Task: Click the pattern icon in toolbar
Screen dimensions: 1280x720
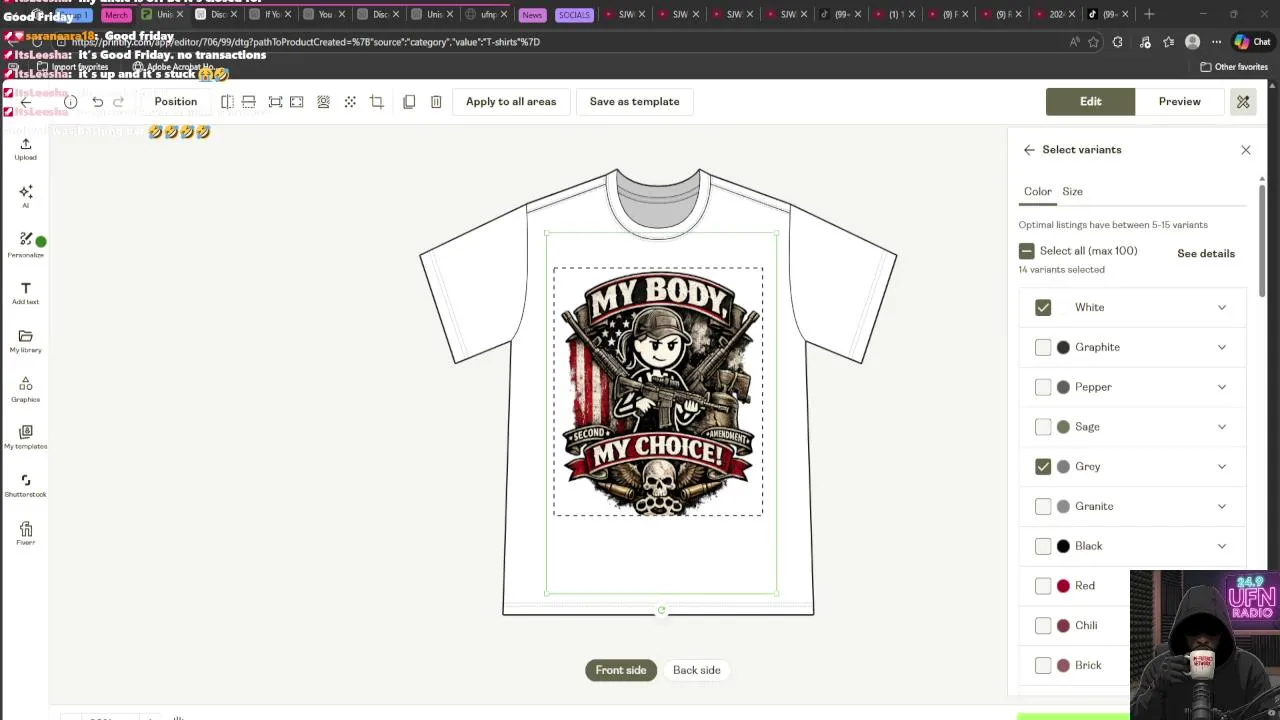Action: coord(350,102)
